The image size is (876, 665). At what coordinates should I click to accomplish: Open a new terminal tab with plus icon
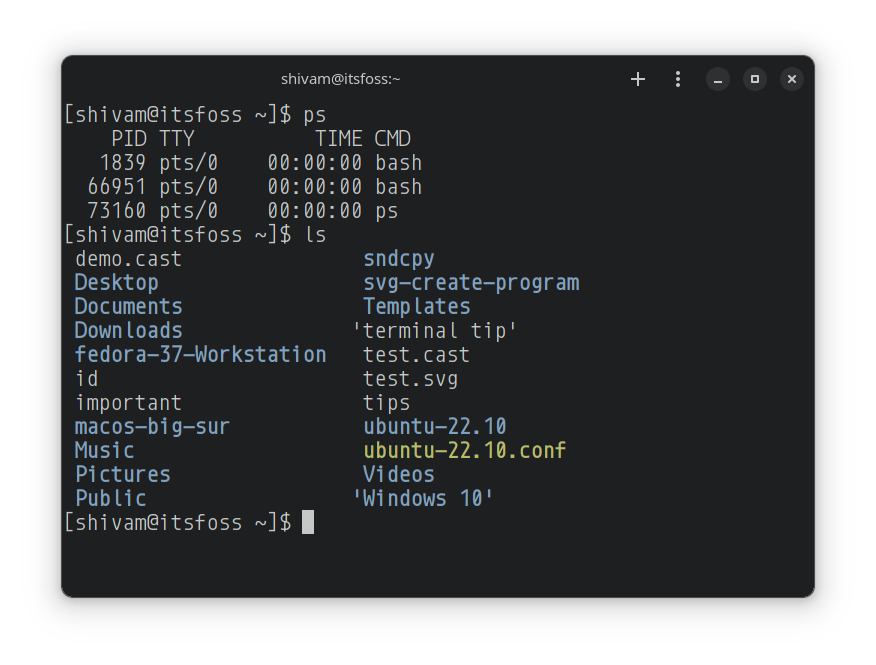coord(638,79)
